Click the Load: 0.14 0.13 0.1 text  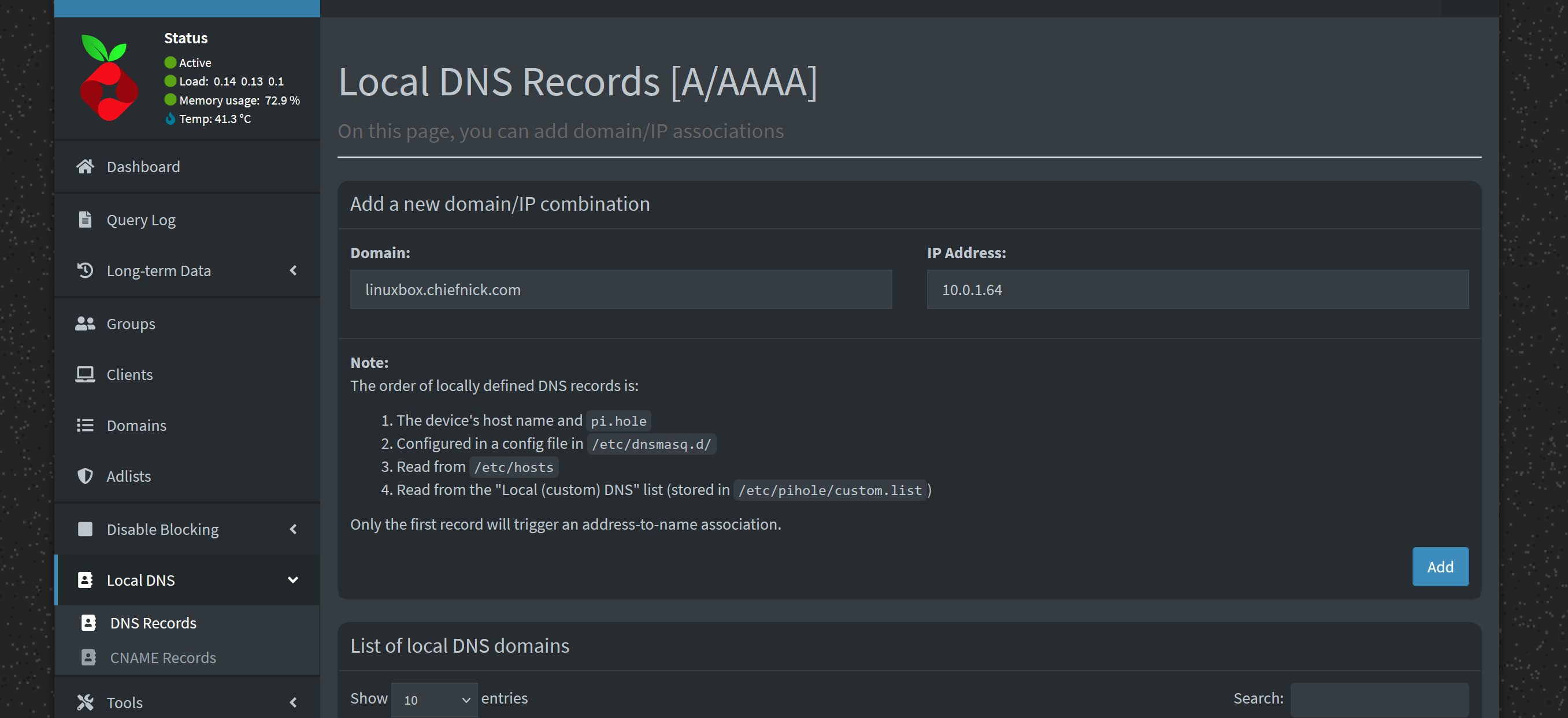[231, 81]
